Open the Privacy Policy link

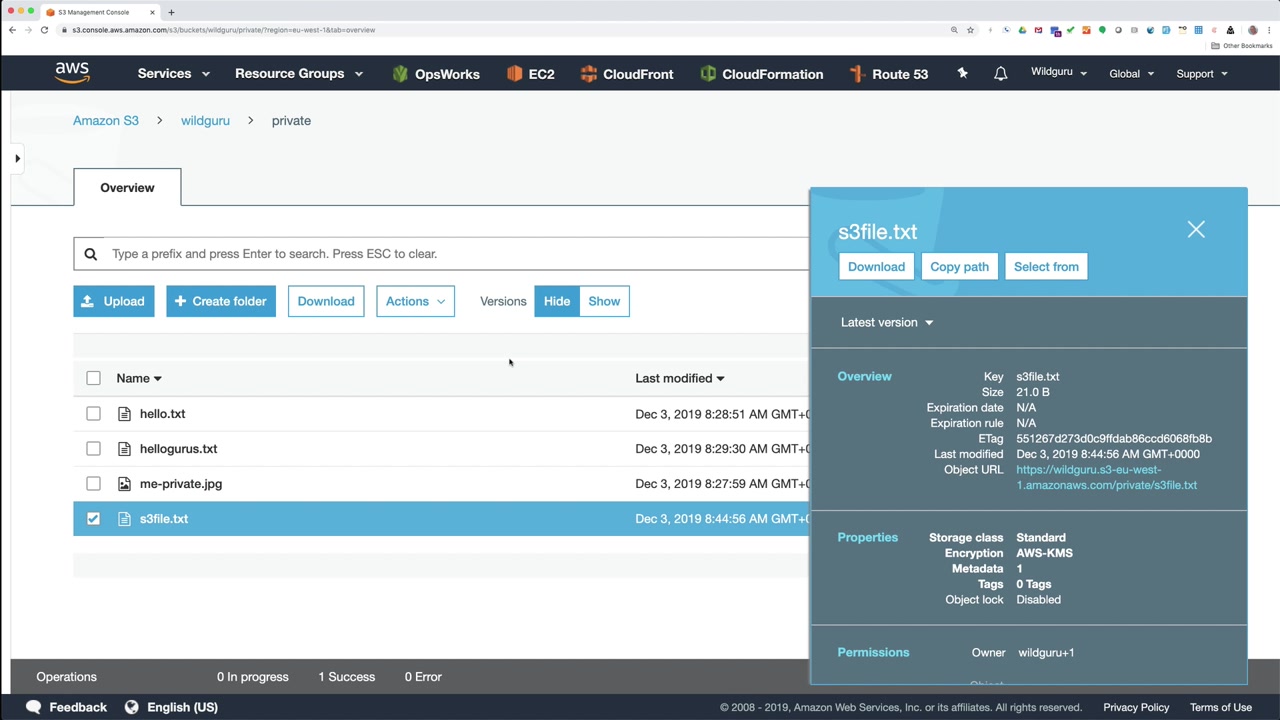tap(1136, 707)
